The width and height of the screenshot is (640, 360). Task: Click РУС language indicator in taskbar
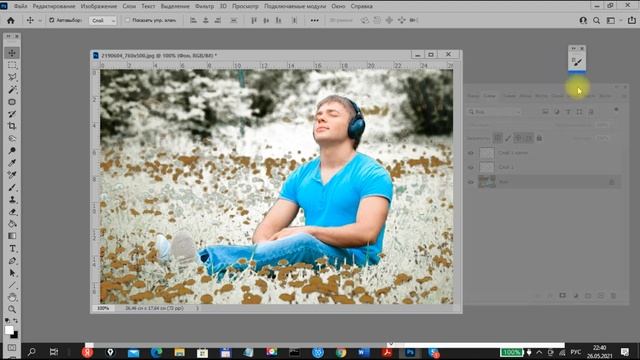576,352
